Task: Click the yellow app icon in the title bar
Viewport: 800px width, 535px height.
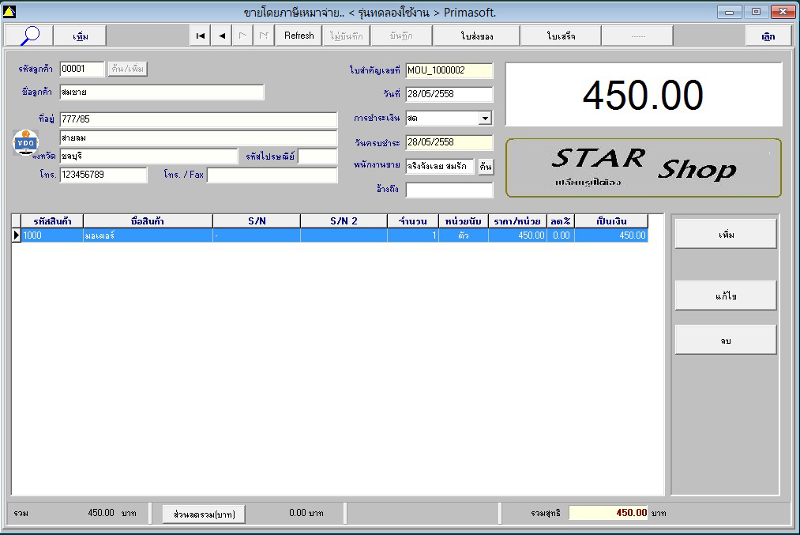Action: [10, 11]
